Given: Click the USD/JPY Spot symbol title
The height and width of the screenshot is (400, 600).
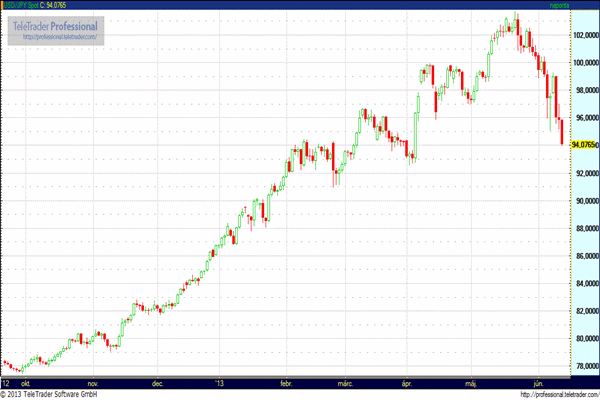Looking at the screenshot, I should click(x=17, y=5).
